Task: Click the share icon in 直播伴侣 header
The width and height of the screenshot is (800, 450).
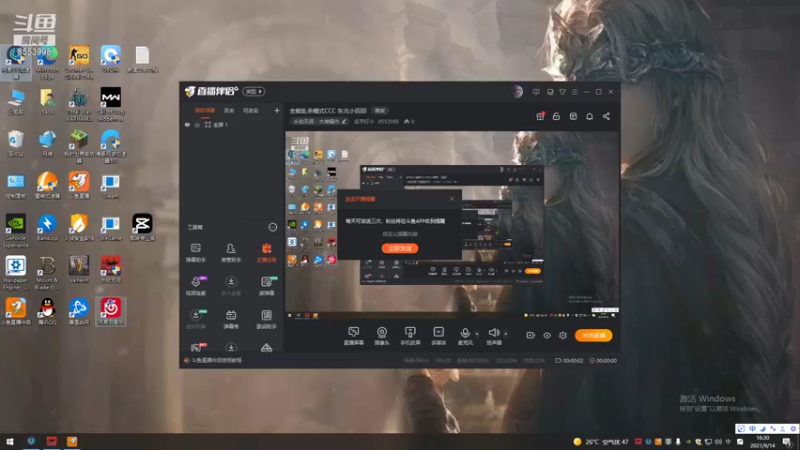Action: coord(606,116)
